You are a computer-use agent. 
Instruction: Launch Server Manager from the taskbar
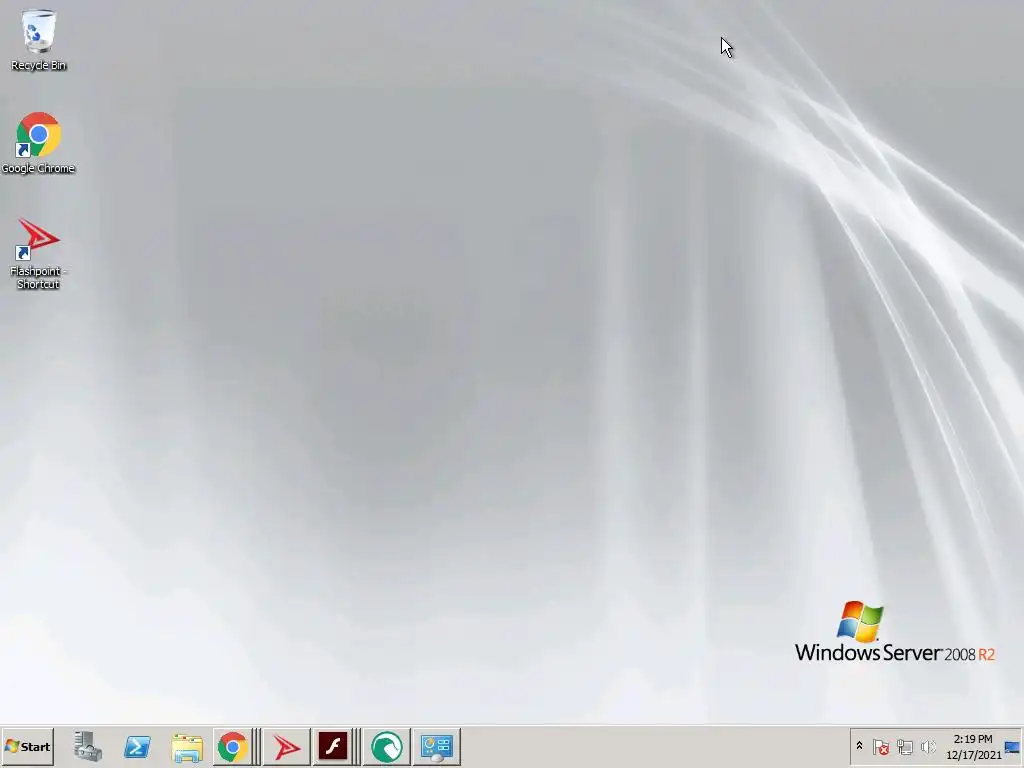click(88, 746)
